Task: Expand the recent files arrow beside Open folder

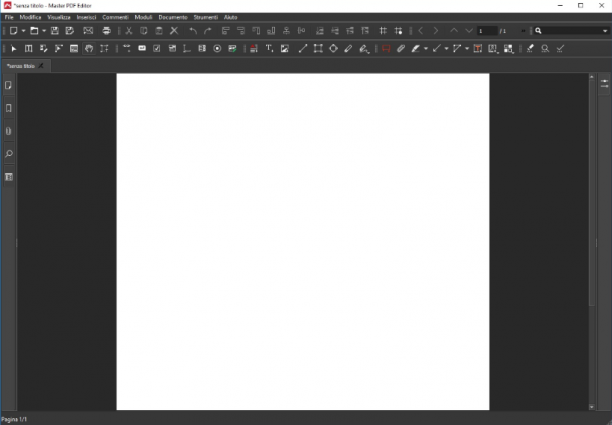Action: pyautogui.click(x=44, y=31)
